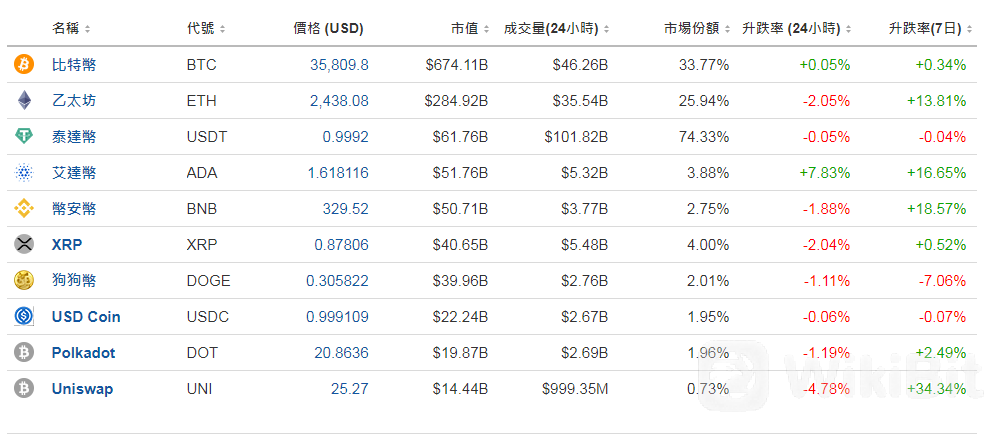
Task: Click BNB 7-day change +18.57%
Action: [x=938, y=209]
